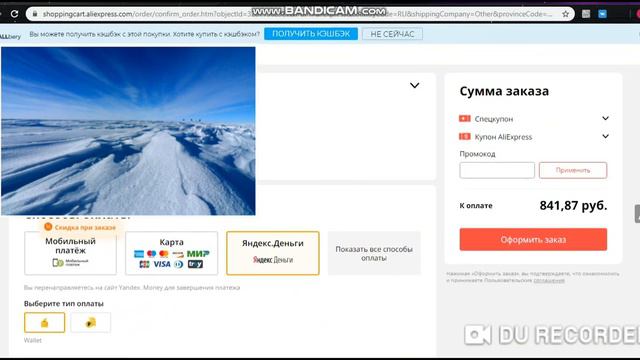This screenshot has width=640, height=360.
Task: Open the blue browser extension icon
Action: pyautogui.click(x=602, y=14)
